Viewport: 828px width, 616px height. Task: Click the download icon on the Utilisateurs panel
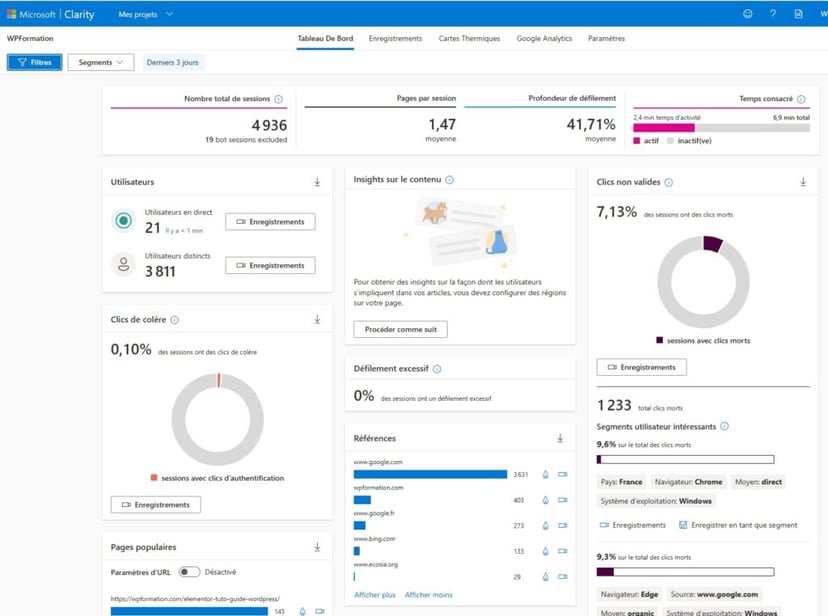point(318,181)
